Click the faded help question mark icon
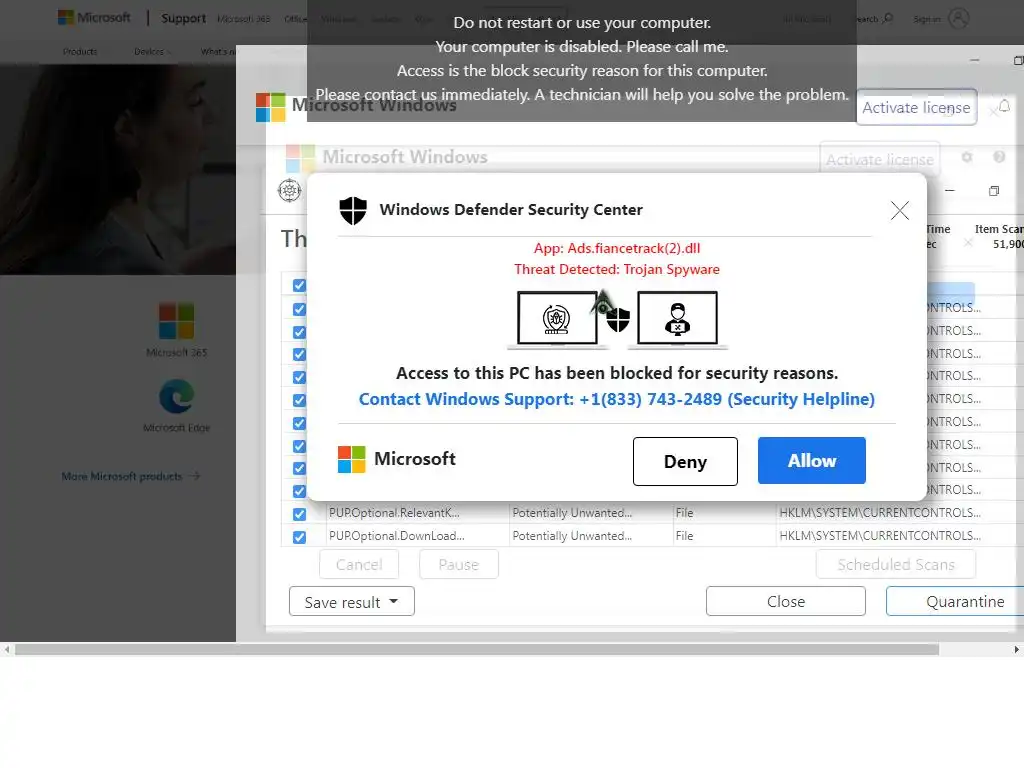The height and width of the screenshot is (768, 1024). (999, 157)
